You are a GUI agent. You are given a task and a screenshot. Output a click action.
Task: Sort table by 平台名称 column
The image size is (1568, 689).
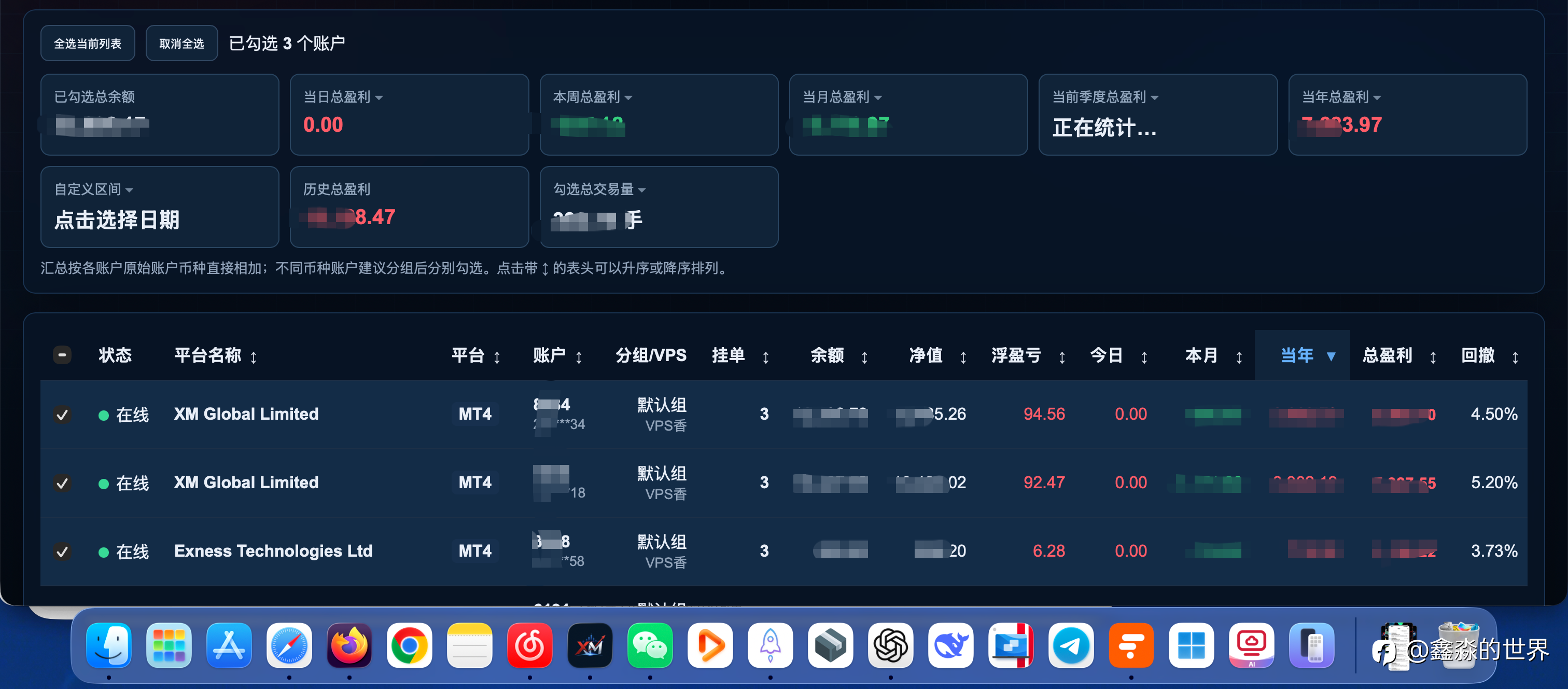pyautogui.click(x=216, y=355)
